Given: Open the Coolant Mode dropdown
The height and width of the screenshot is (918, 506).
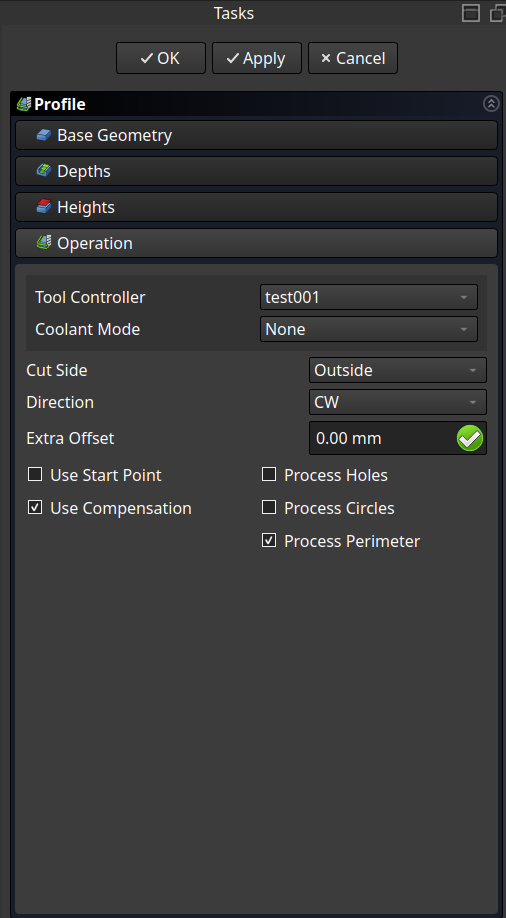Looking at the screenshot, I should pyautogui.click(x=369, y=329).
